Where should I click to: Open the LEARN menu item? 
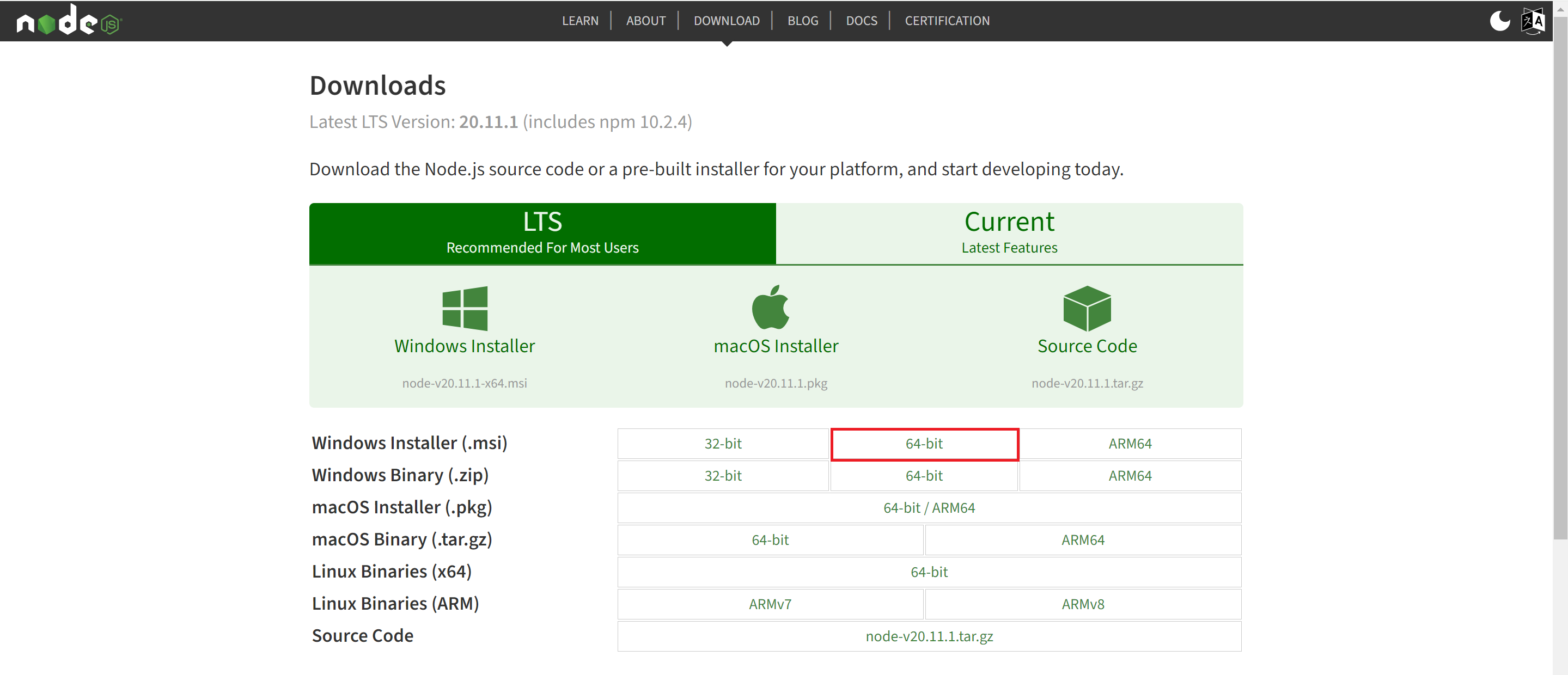(x=579, y=21)
